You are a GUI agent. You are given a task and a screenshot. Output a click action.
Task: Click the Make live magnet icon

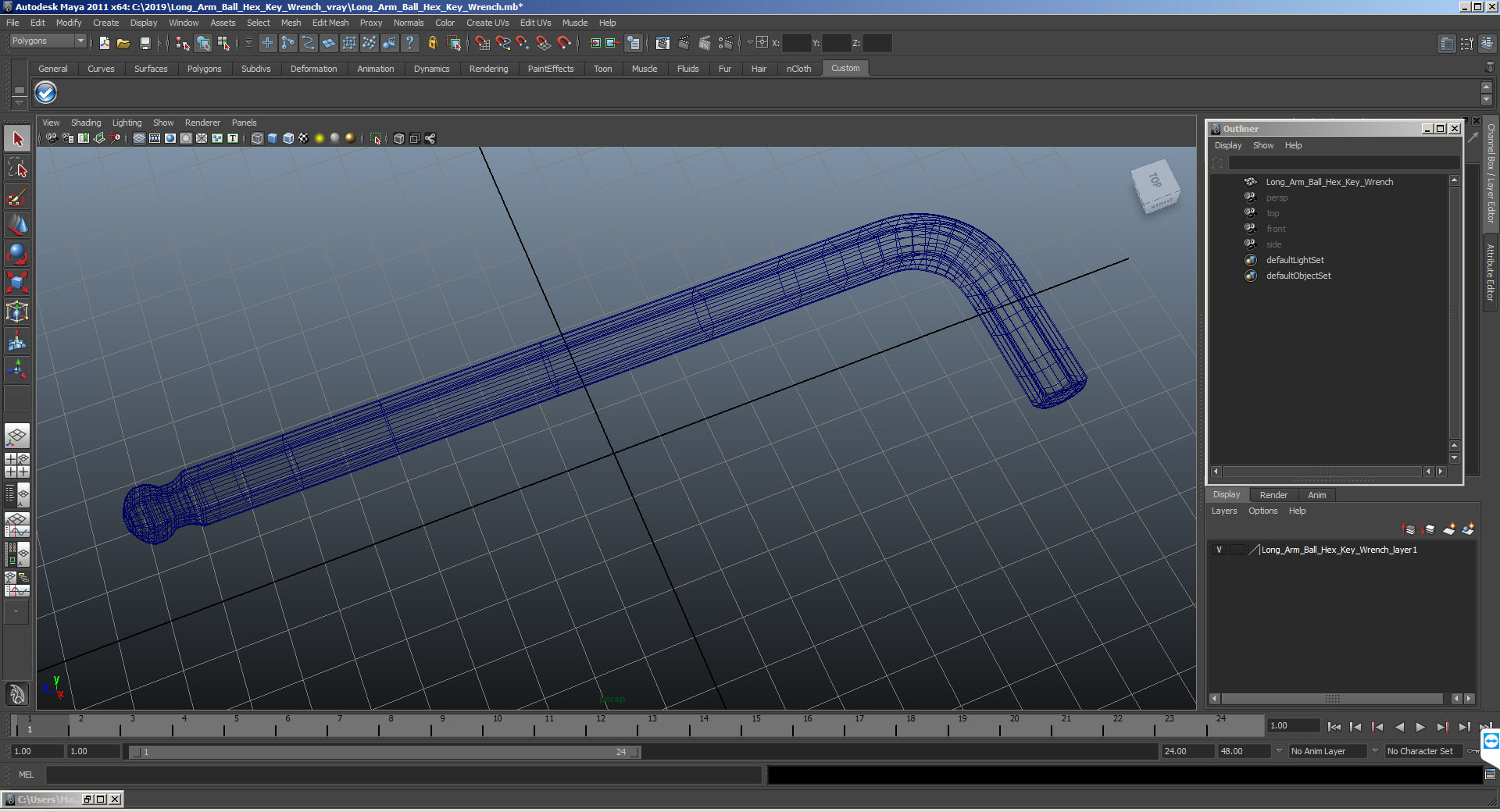[564, 43]
